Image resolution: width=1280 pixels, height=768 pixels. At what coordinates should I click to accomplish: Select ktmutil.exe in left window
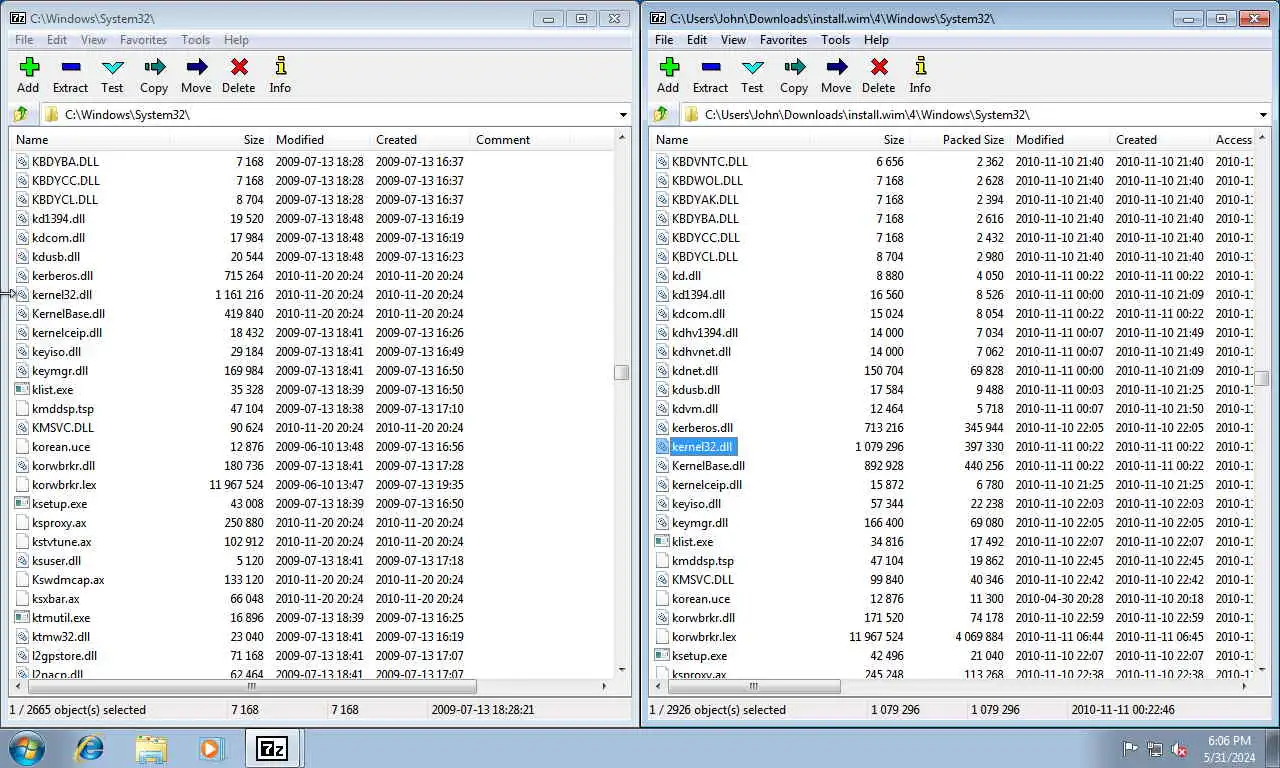(x=61, y=618)
